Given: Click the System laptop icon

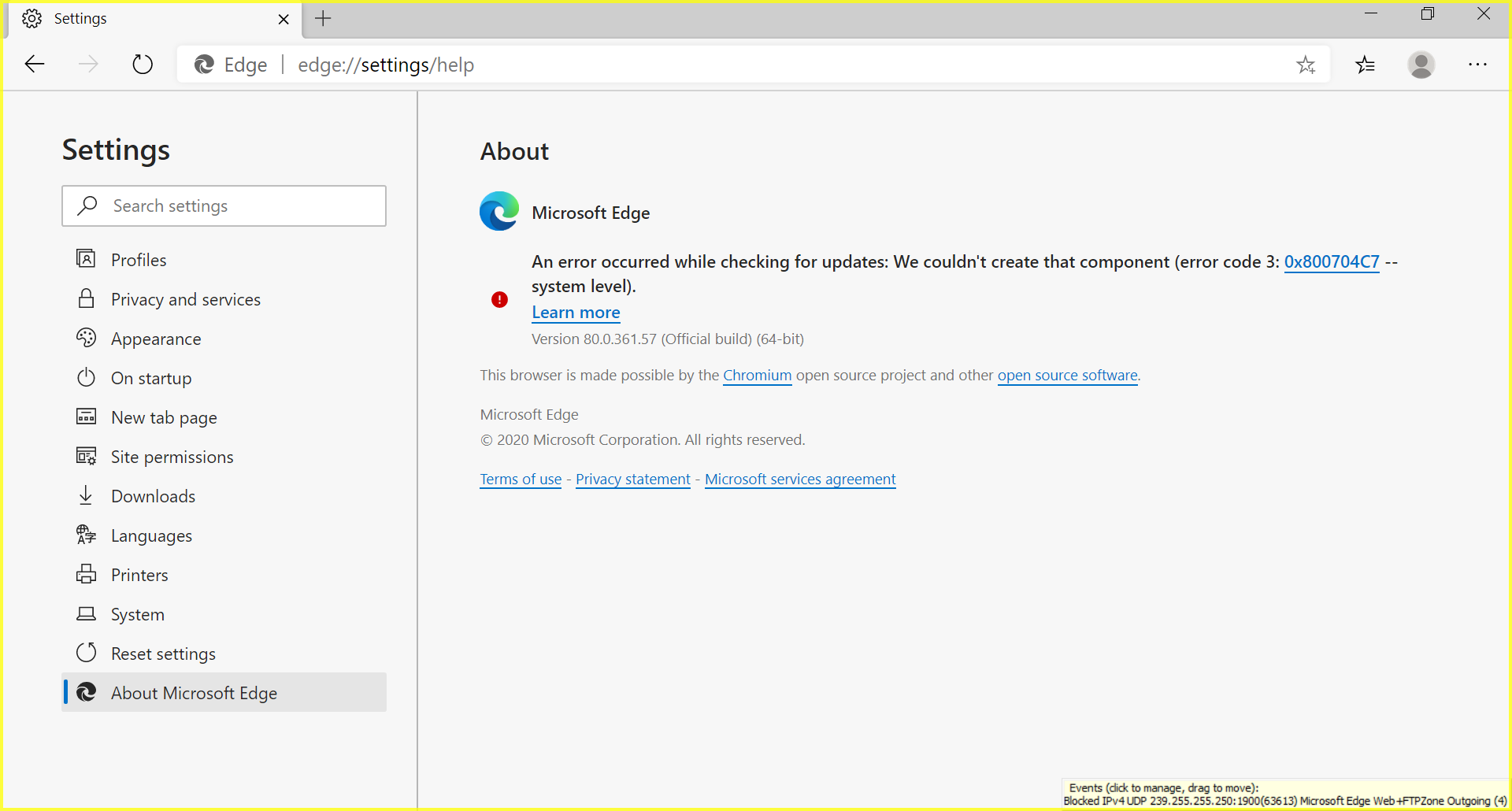Looking at the screenshot, I should point(86,613).
